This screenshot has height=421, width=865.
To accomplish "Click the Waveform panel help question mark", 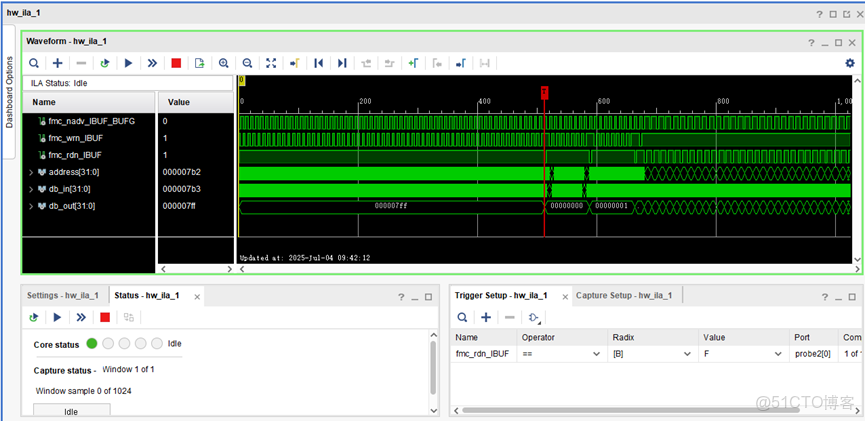I will (811, 42).
